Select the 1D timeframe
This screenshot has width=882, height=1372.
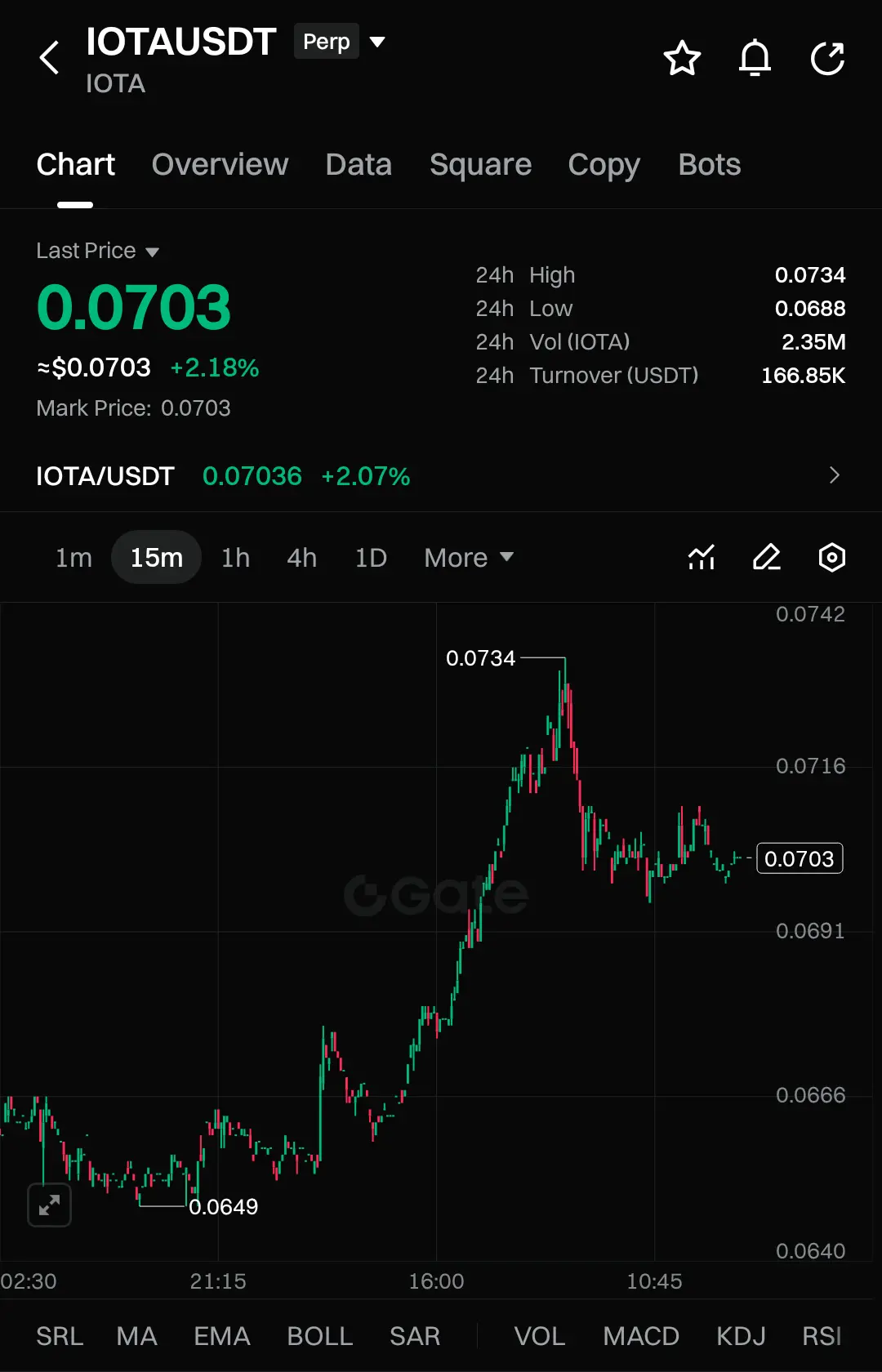pos(371,558)
